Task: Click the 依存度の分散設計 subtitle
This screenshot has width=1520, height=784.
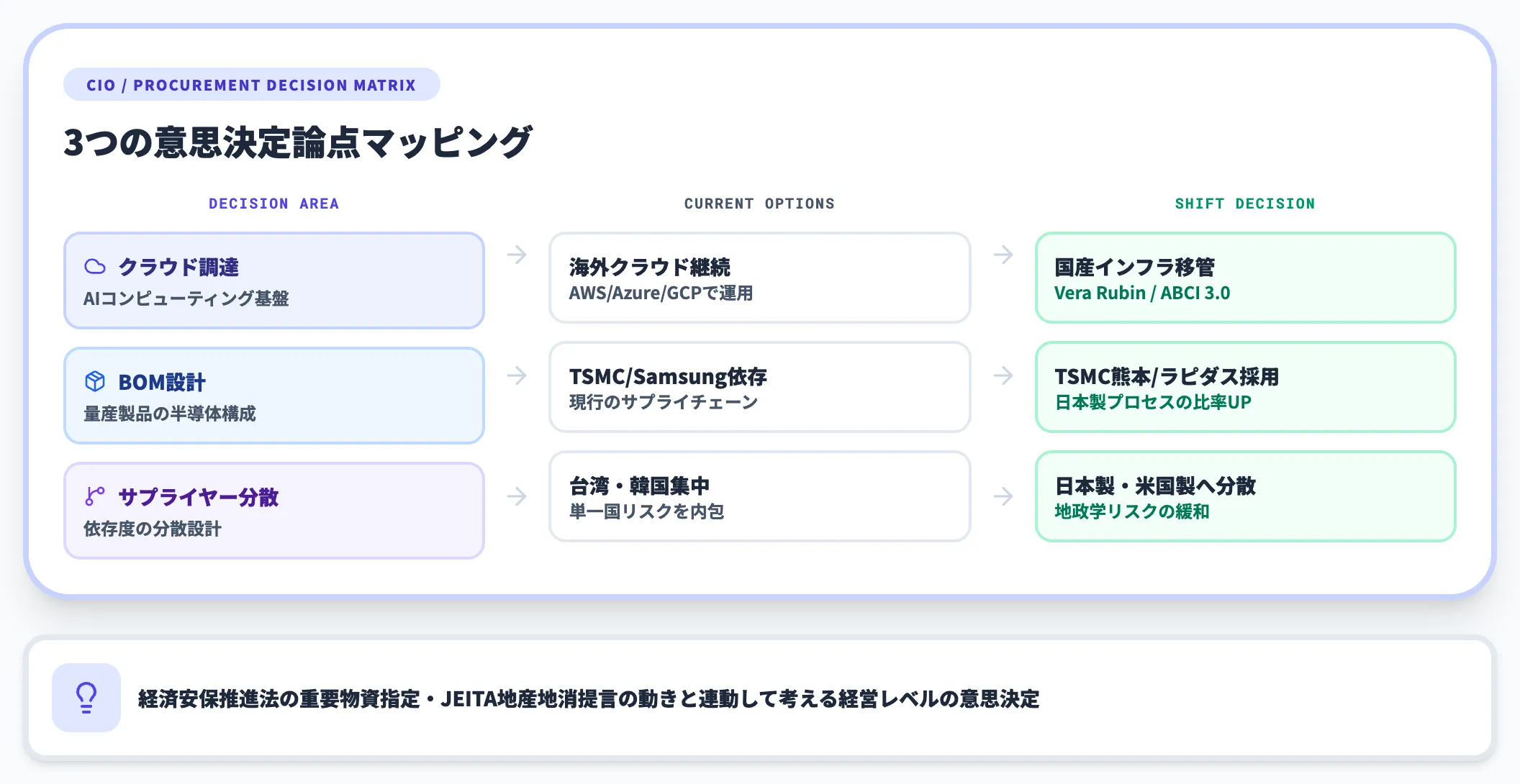Action: point(153,529)
